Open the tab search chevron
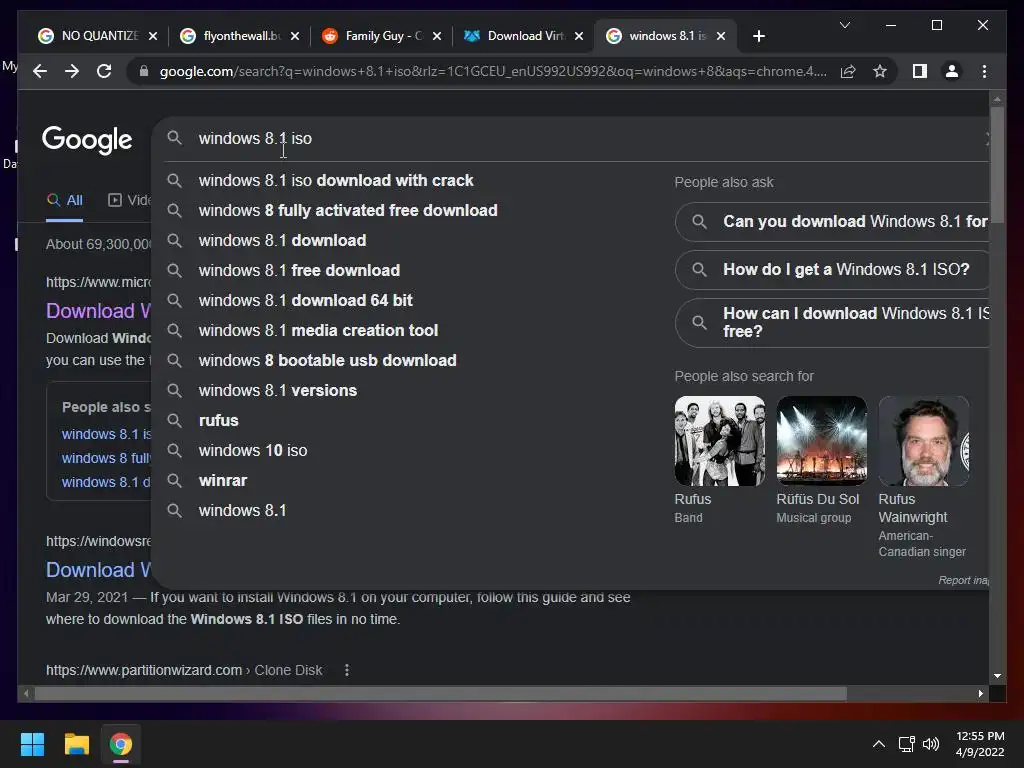This screenshot has height=768, width=1024. [844, 25]
